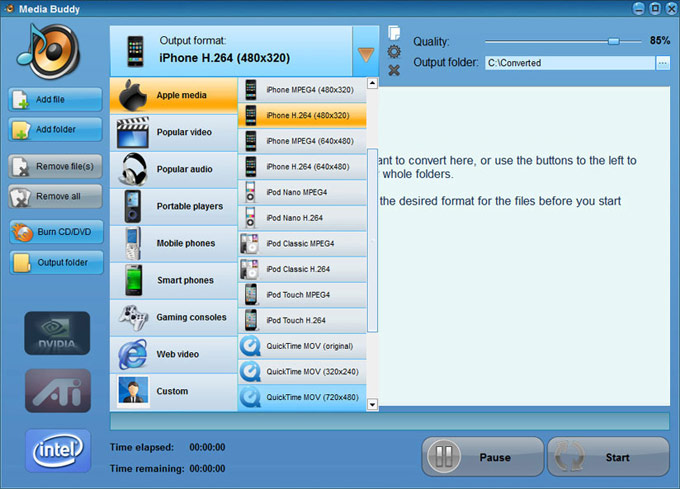Click the Add file button
Image resolution: width=680 pixels, height=489 pixels.
click(x=56, y=99)
